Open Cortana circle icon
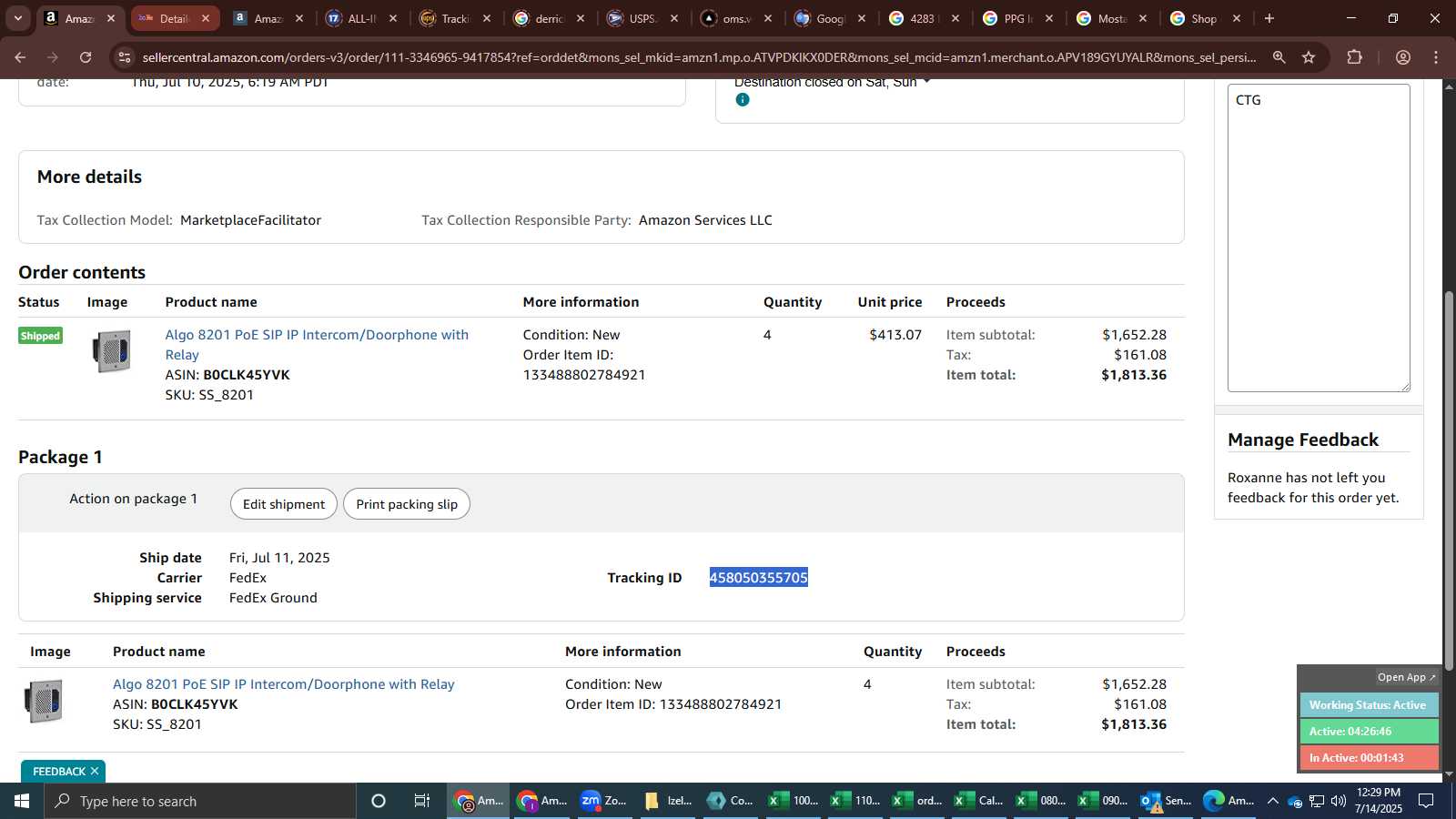Viewport: 1456px width, 819px height. pyautogui.click(x=379, y=801)
